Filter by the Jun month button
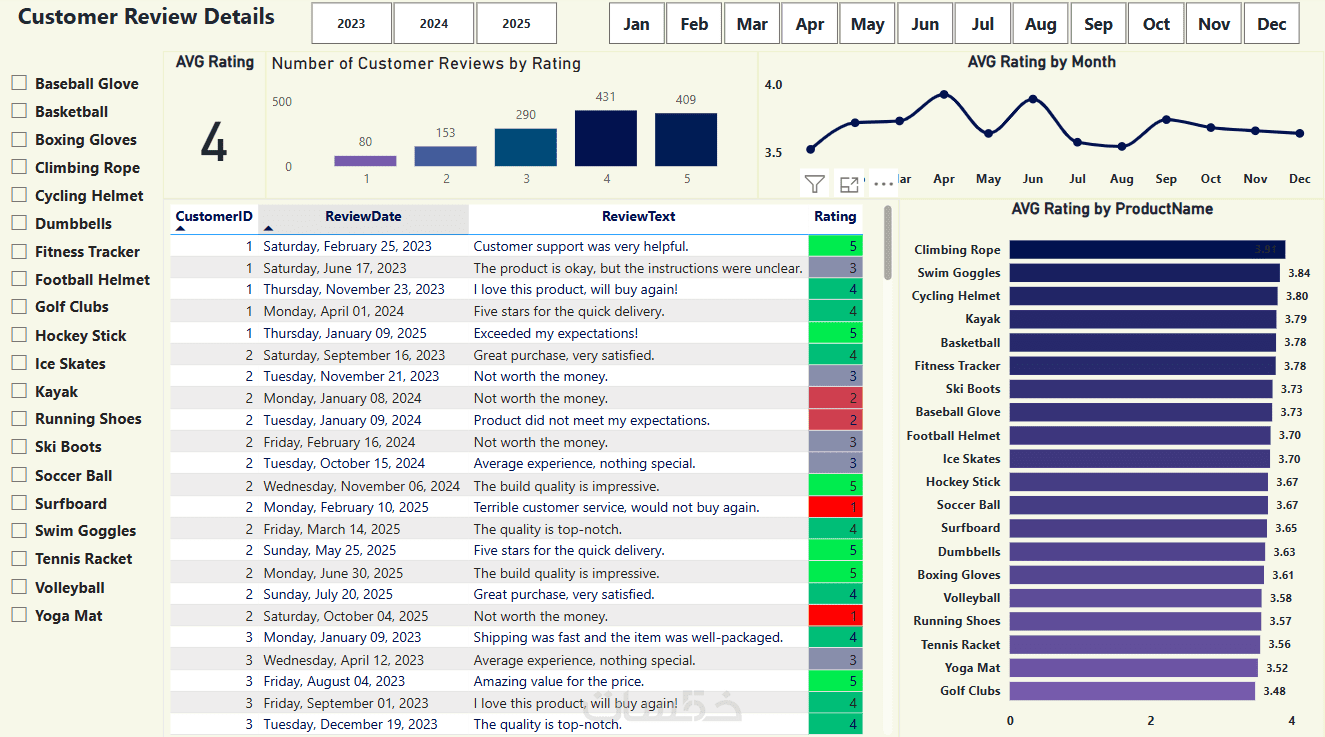 click(925, 24)
